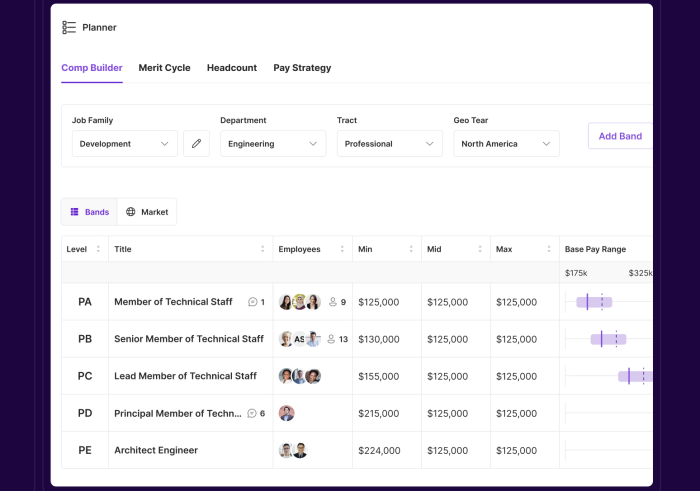Click the PA base pay range bar
This screenshot has height=491, width=700.
click(x=594, y=302)
